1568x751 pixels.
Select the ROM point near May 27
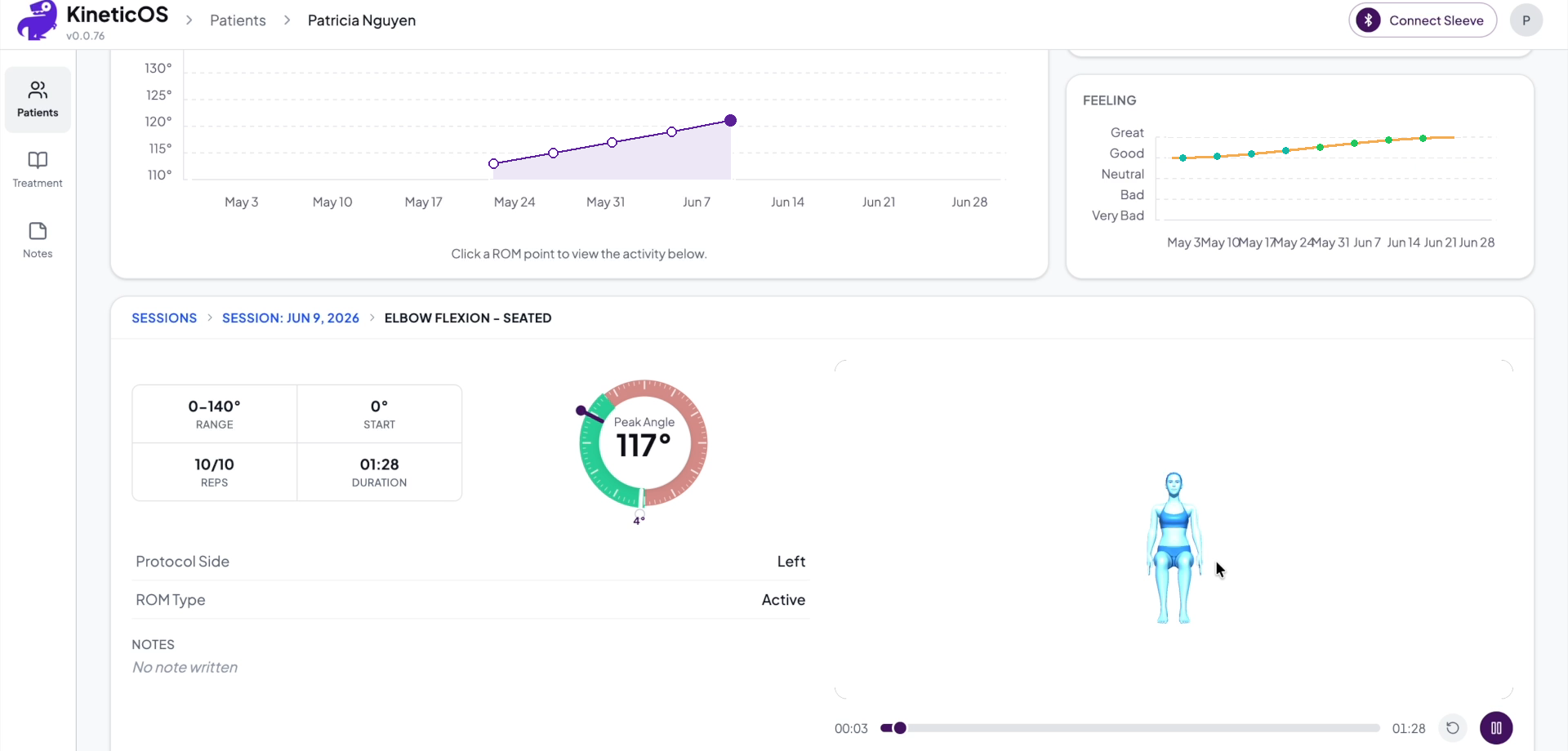[554, 153]
